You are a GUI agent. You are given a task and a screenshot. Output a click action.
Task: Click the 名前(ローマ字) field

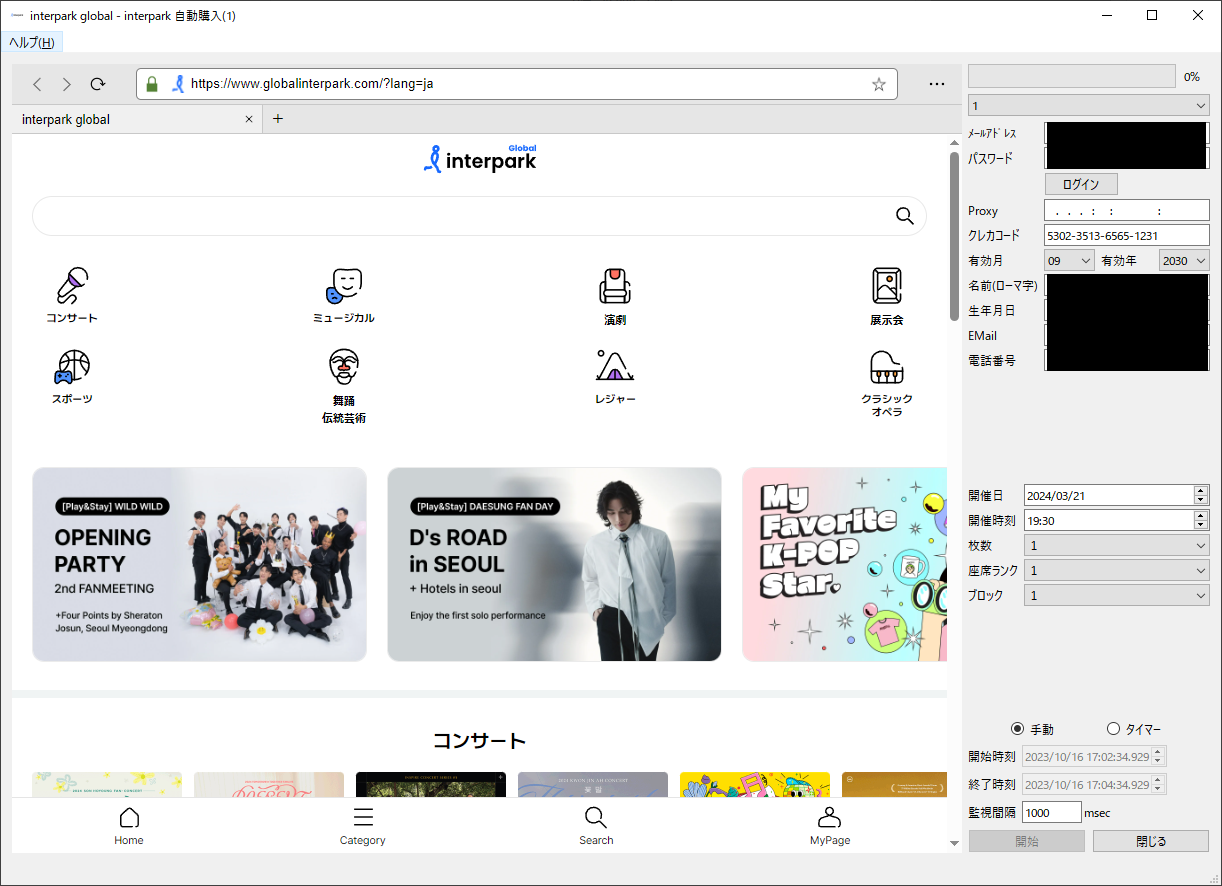point(1127,286)
